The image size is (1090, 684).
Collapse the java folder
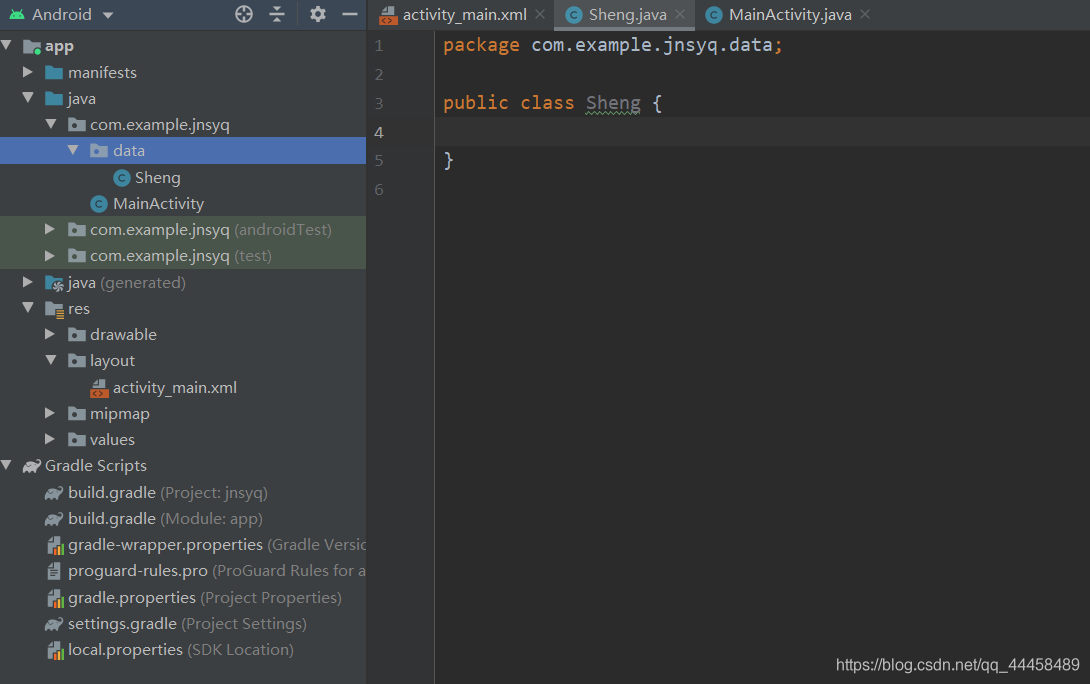(28, 98)
